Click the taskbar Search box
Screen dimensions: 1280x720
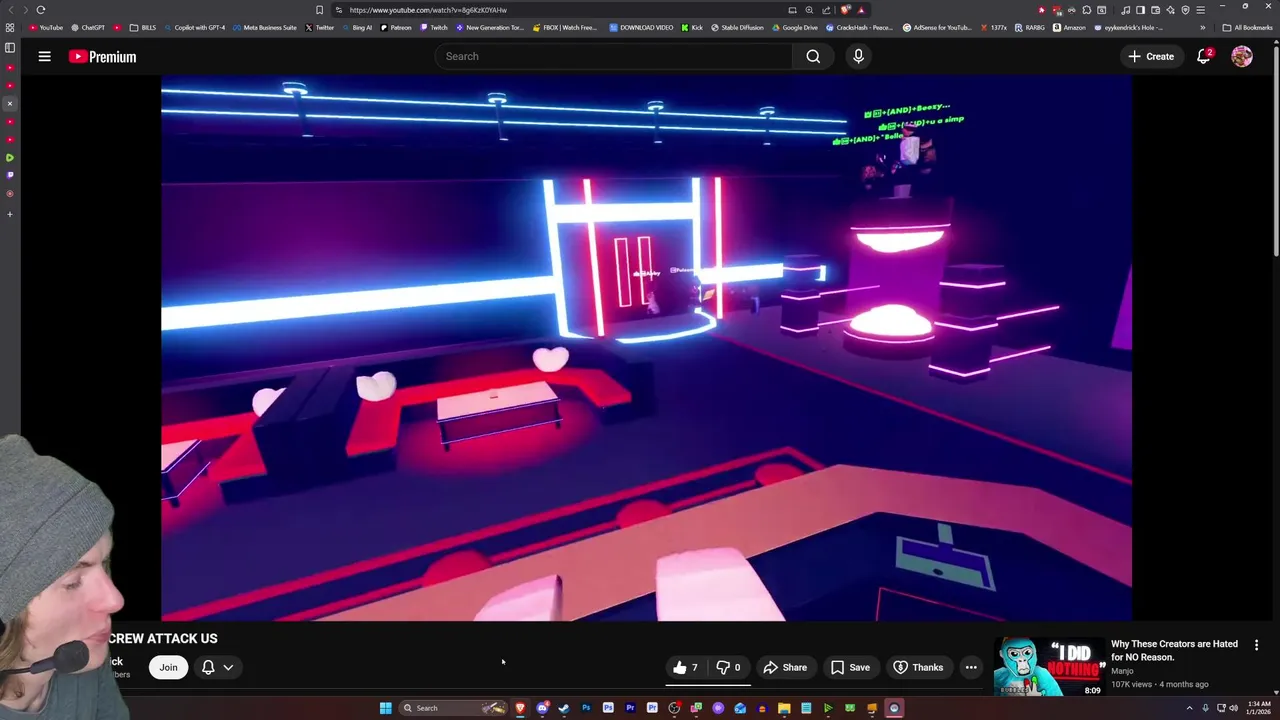tap(453, 708)
